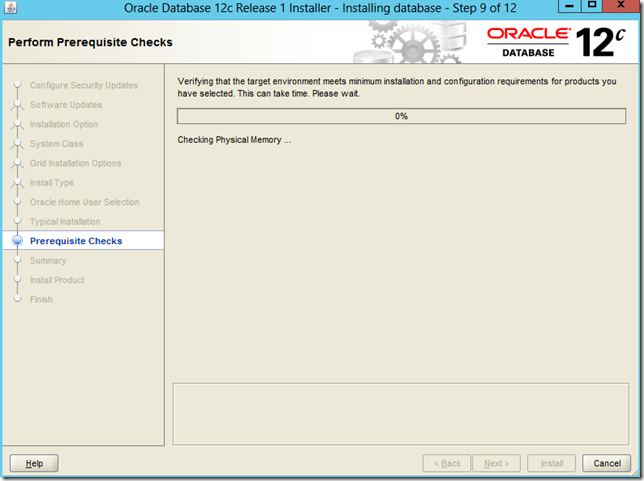Select the System Class step
644x481 pixels.
[x=56, y=144]
